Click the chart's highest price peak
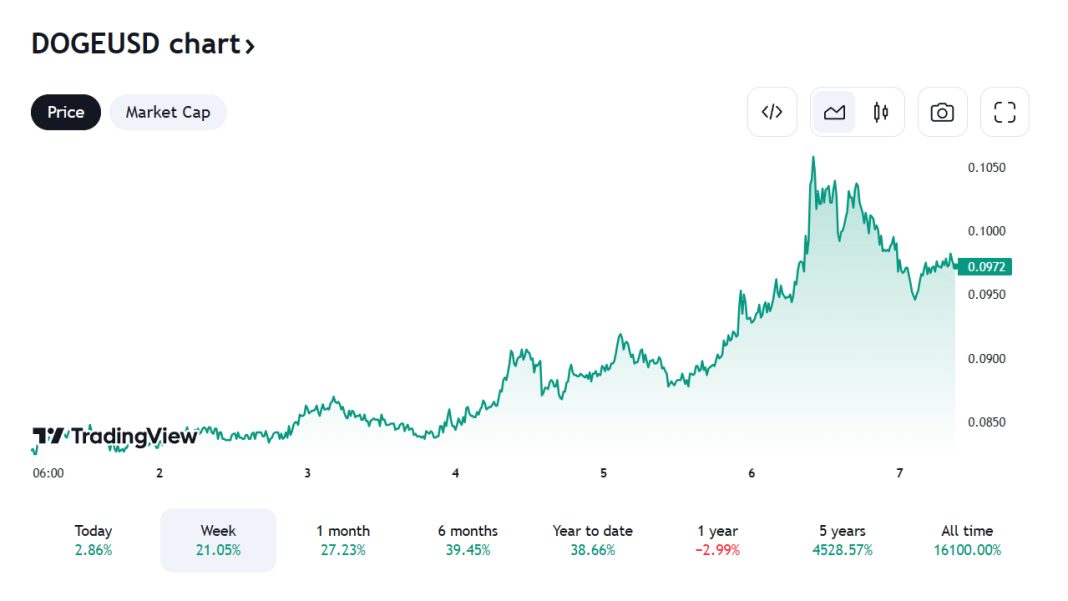The image size is (1068, 601). tap(813, 158)
